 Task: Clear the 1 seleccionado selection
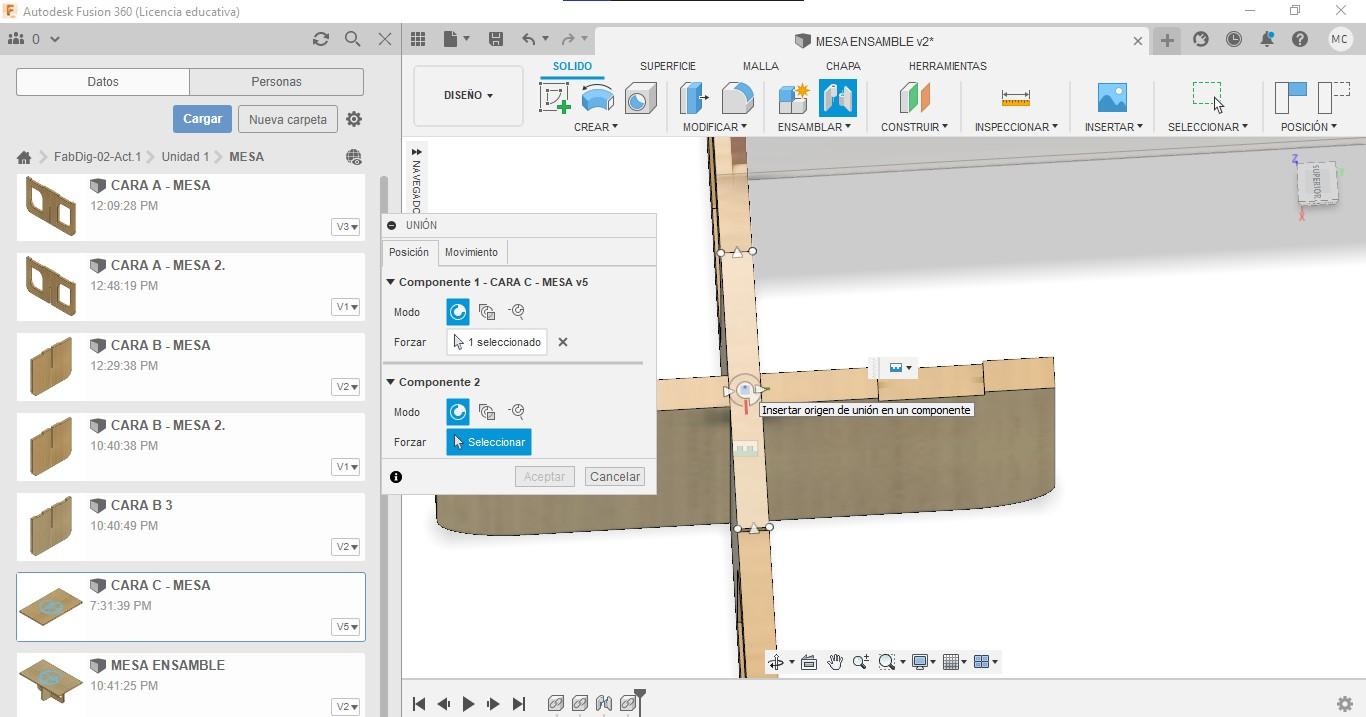(563, 342)
